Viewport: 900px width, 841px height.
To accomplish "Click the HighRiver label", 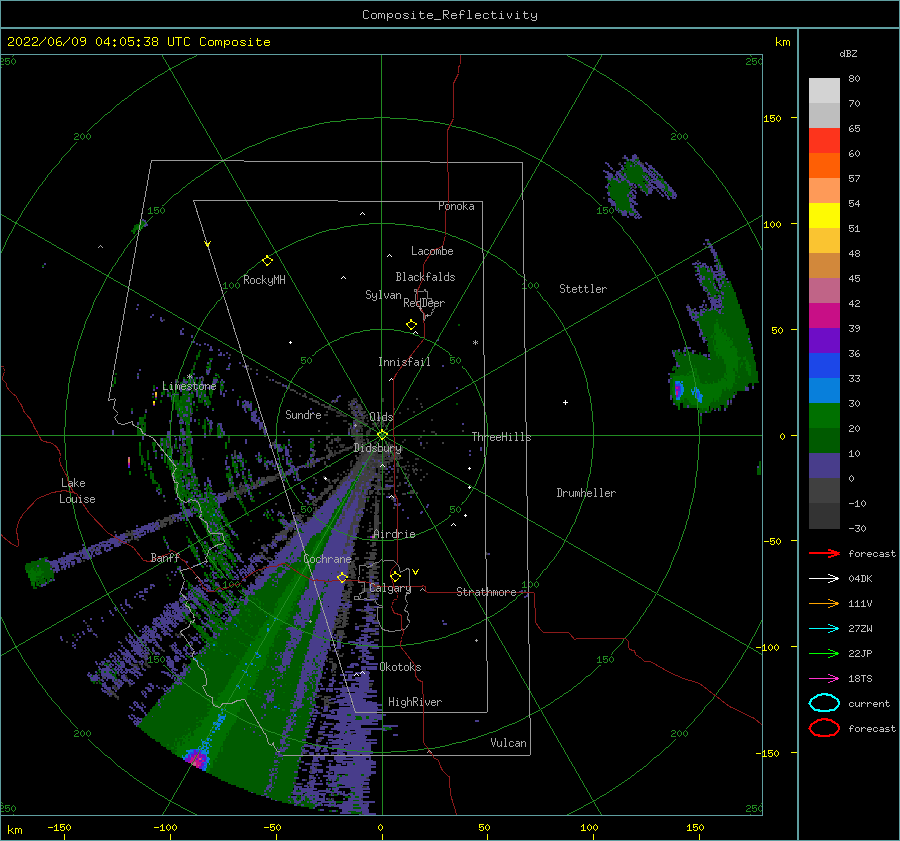I will (415, 702).
